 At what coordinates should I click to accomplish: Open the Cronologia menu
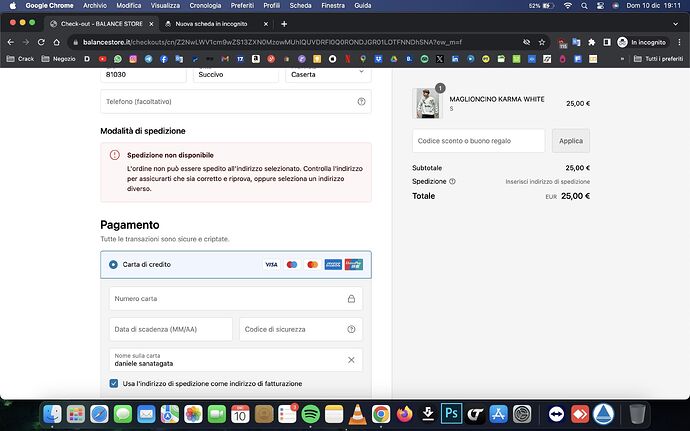point(205,6)
